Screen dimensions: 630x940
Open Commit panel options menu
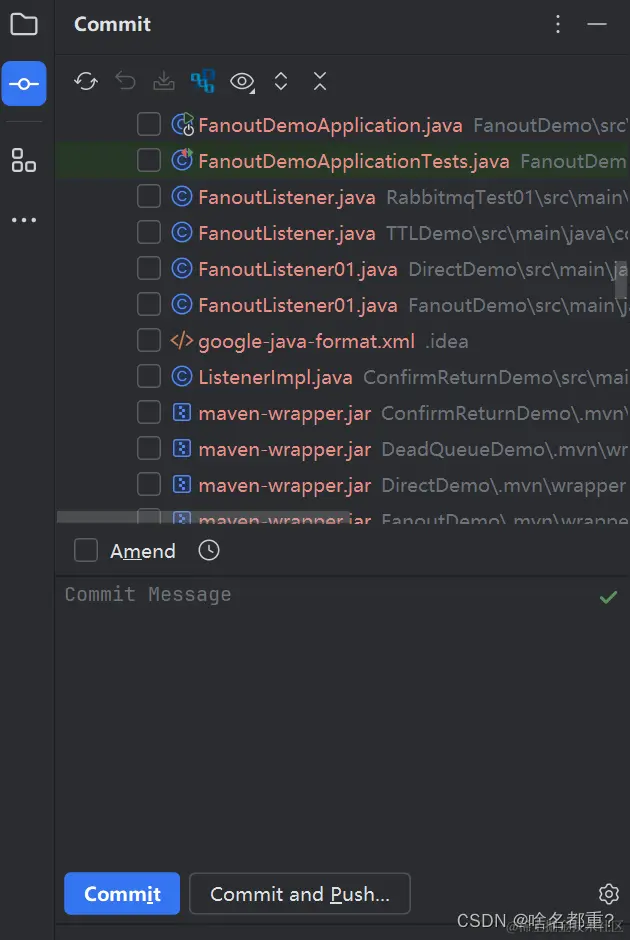coord(558,24)
